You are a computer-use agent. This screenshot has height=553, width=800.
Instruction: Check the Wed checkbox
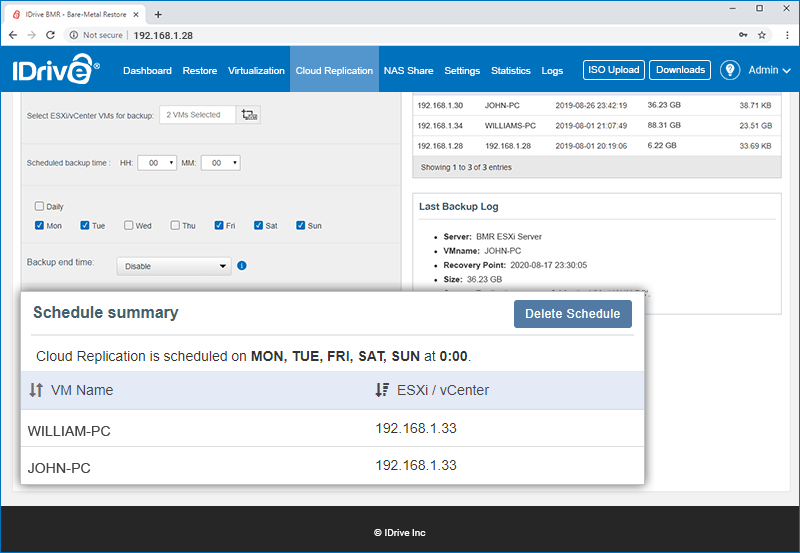[x=129, y=225]
